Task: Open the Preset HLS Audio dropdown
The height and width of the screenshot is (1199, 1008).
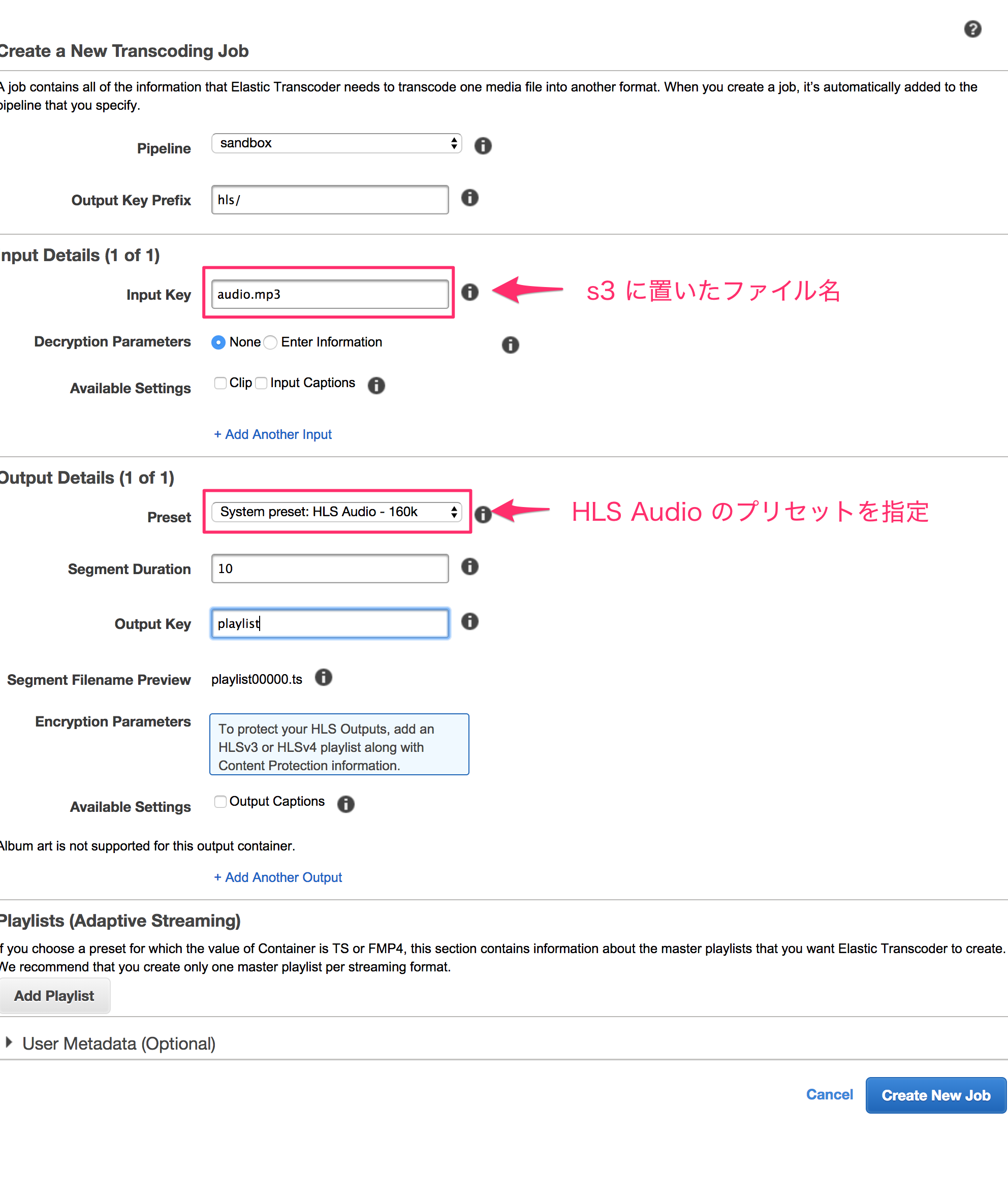Action: [x=336, y=512]
